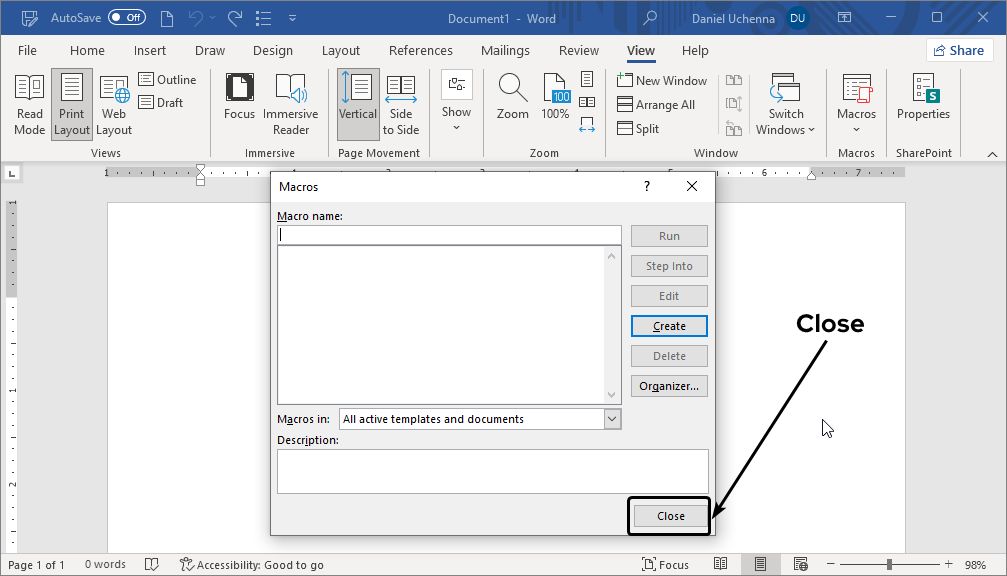Activate the Immersive Reader
This screenshot has width=1007, height=576.
point(290,103)
